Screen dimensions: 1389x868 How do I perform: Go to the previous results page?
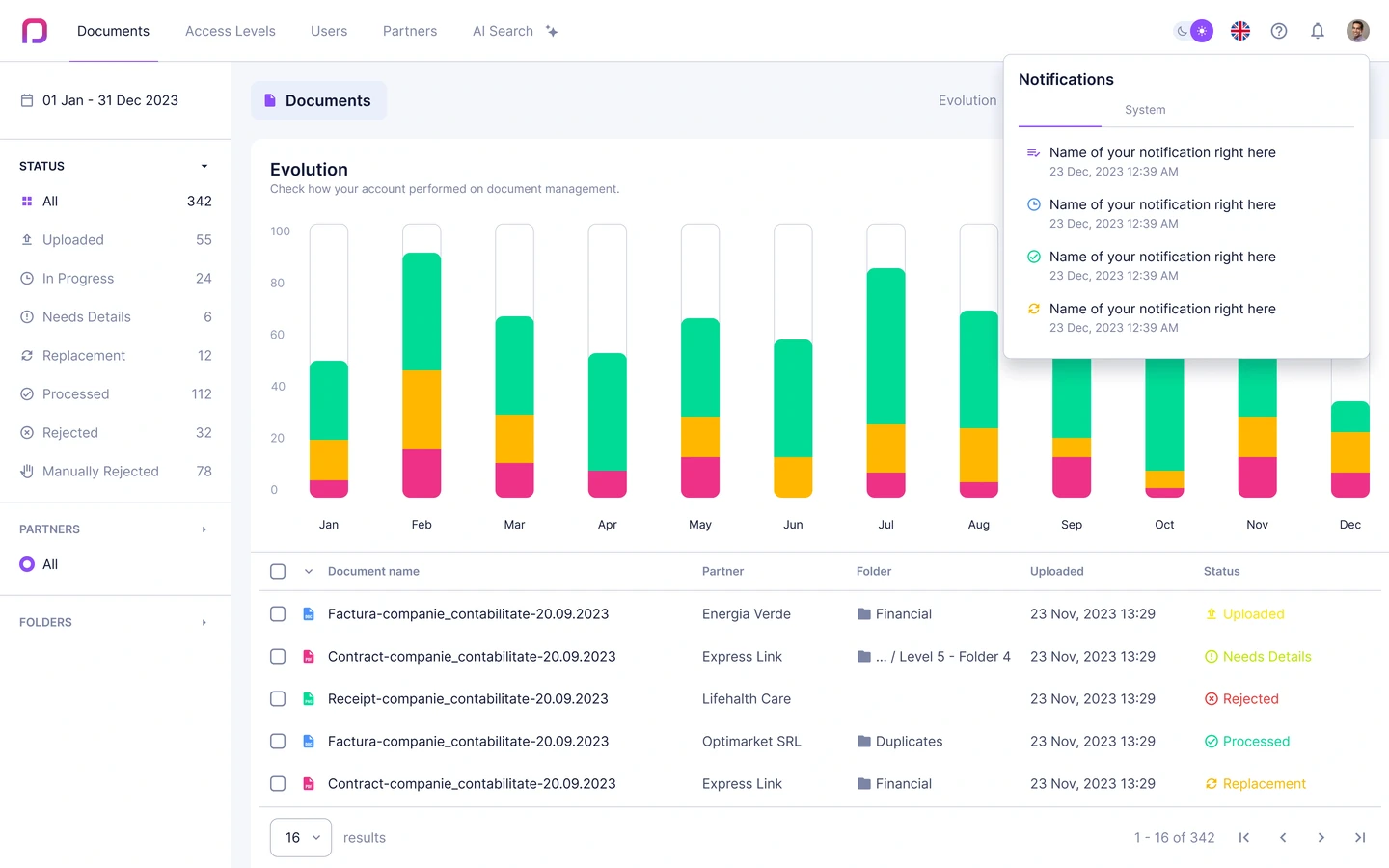1283,838
